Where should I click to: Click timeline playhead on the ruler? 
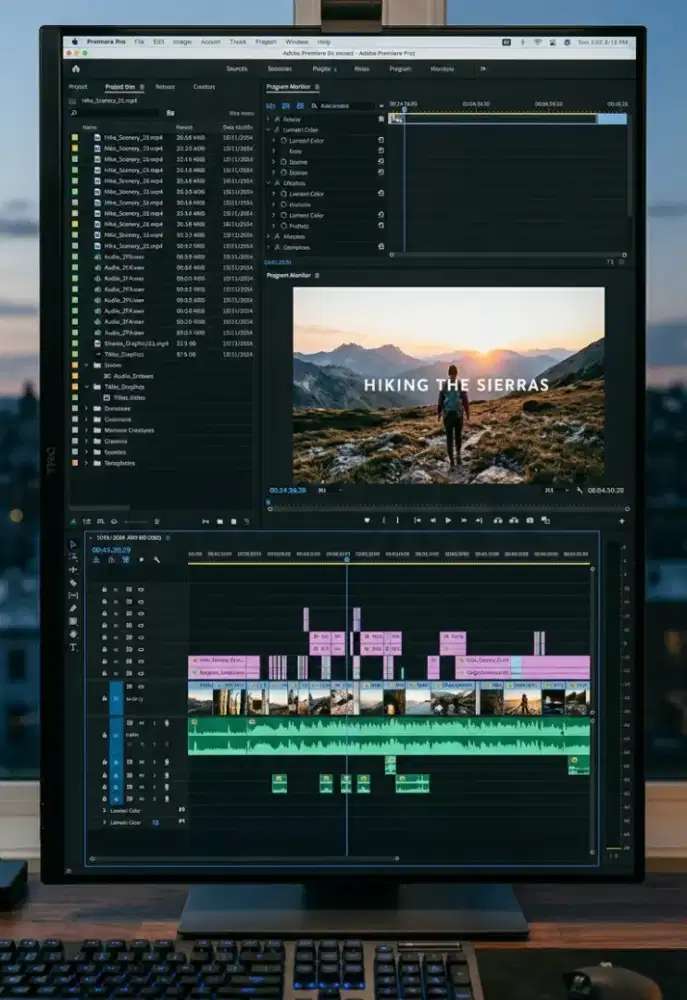(x=347, y=559)
